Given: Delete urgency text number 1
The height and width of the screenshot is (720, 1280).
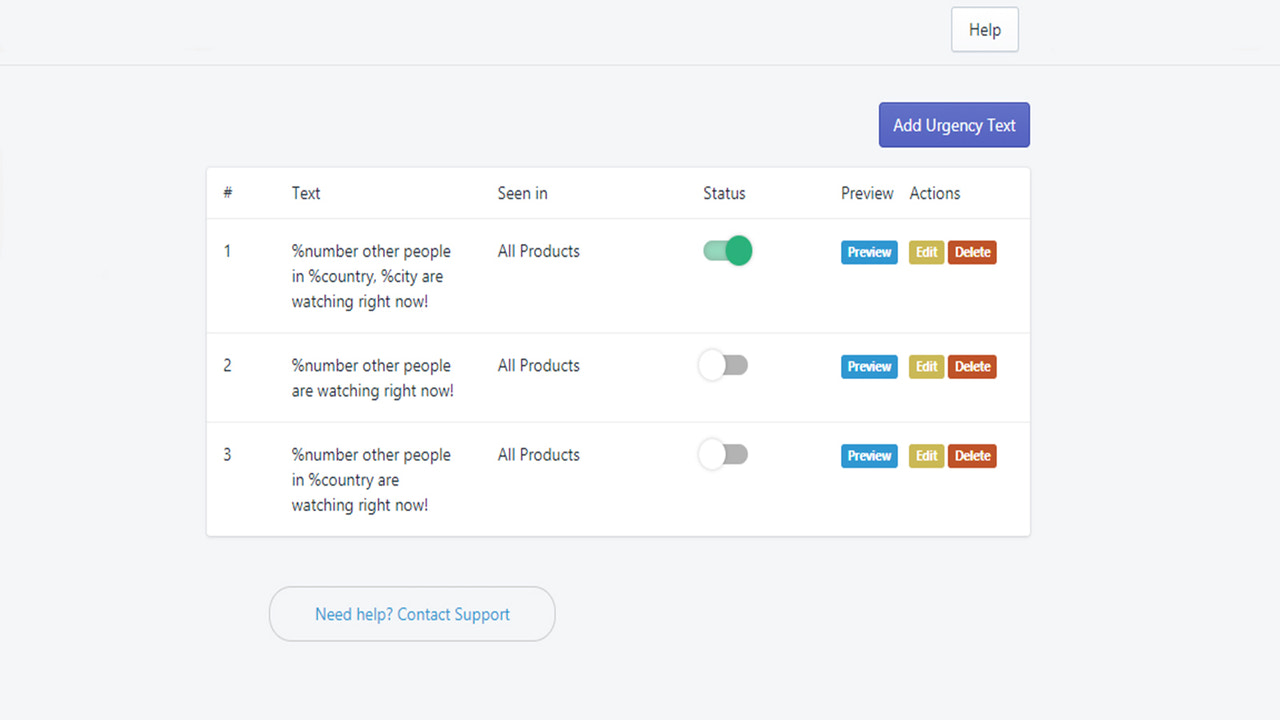Looking at the screenshot, I should (972, 252).
